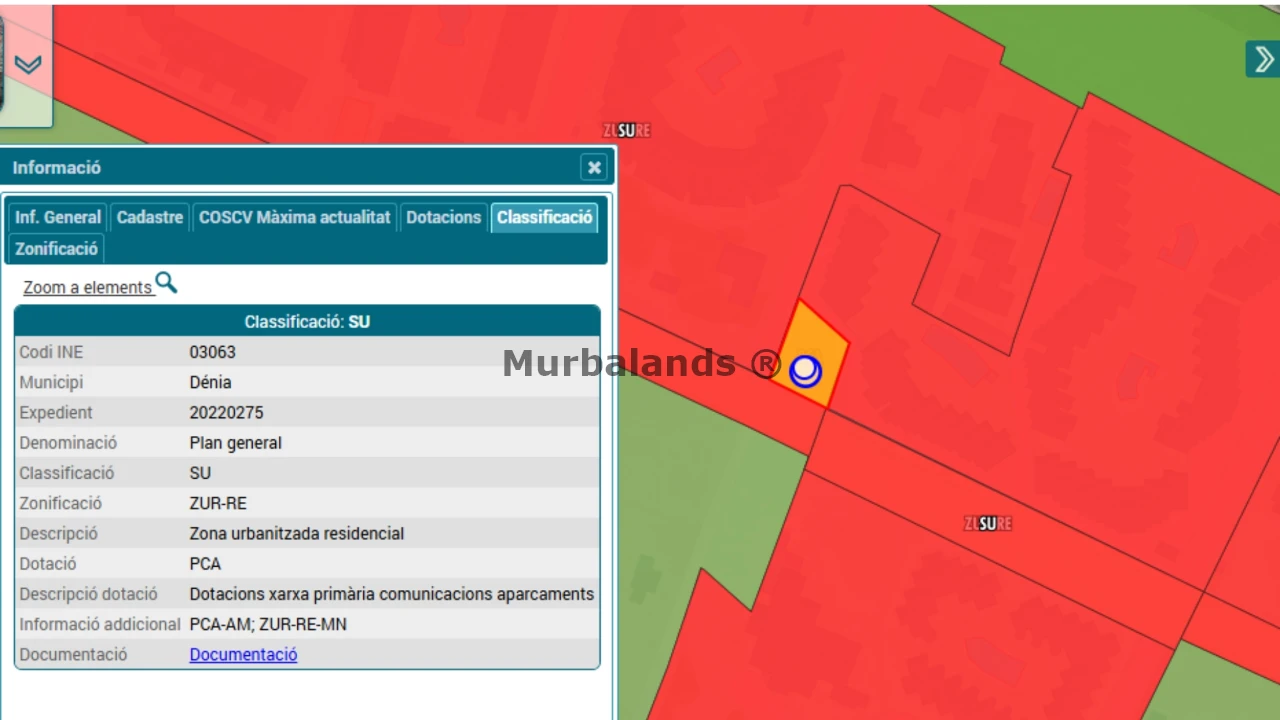Select the Classificació tab

(x=544, y=217)
